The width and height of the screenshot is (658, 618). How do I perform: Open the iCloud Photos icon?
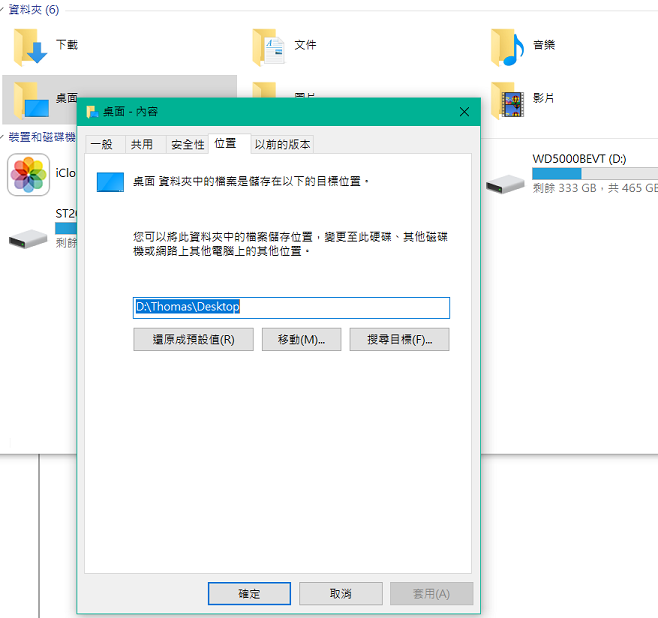[29, 175]
